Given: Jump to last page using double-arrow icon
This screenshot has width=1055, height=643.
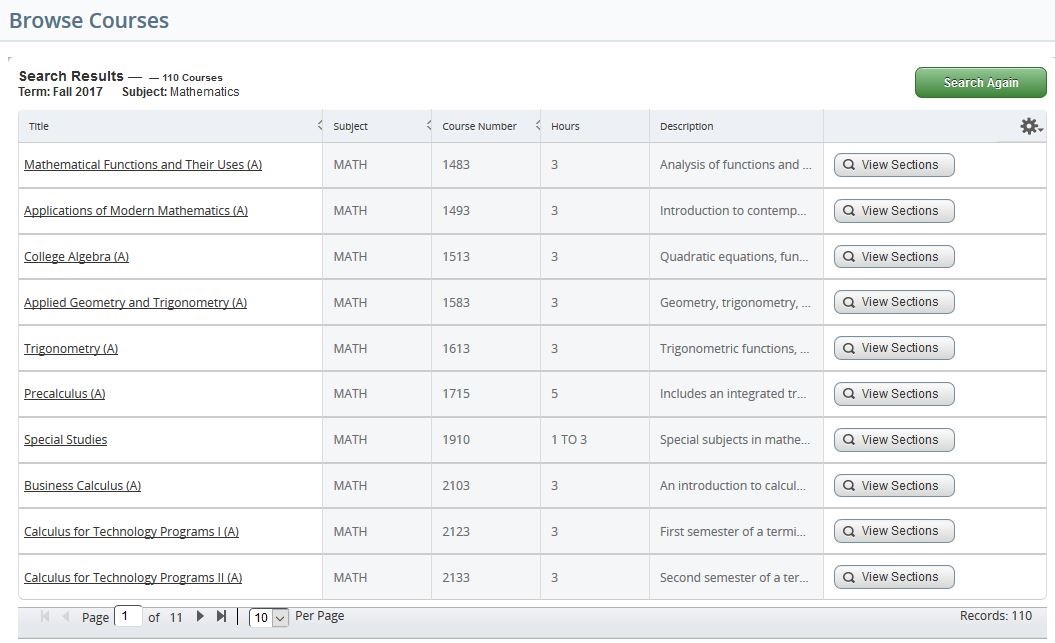Looking at the screenshot, I should tap(221, 616).
